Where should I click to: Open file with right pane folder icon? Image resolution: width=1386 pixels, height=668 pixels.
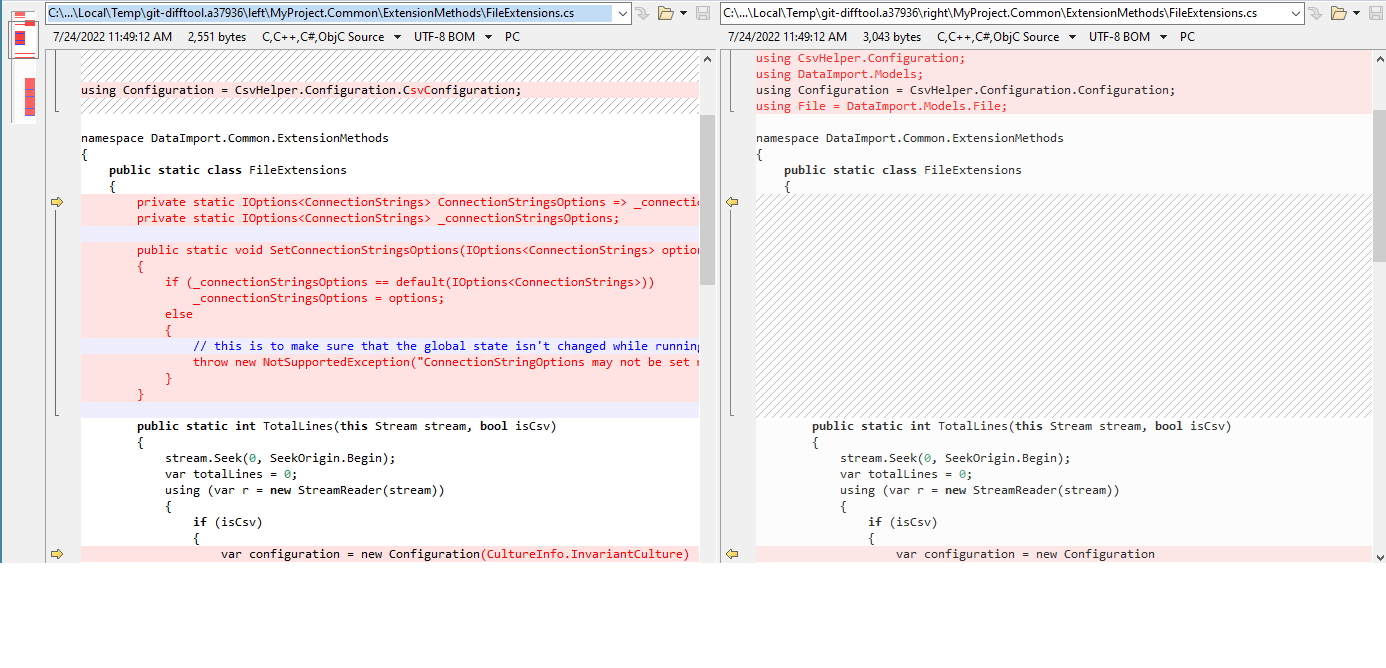point(1339,13)
